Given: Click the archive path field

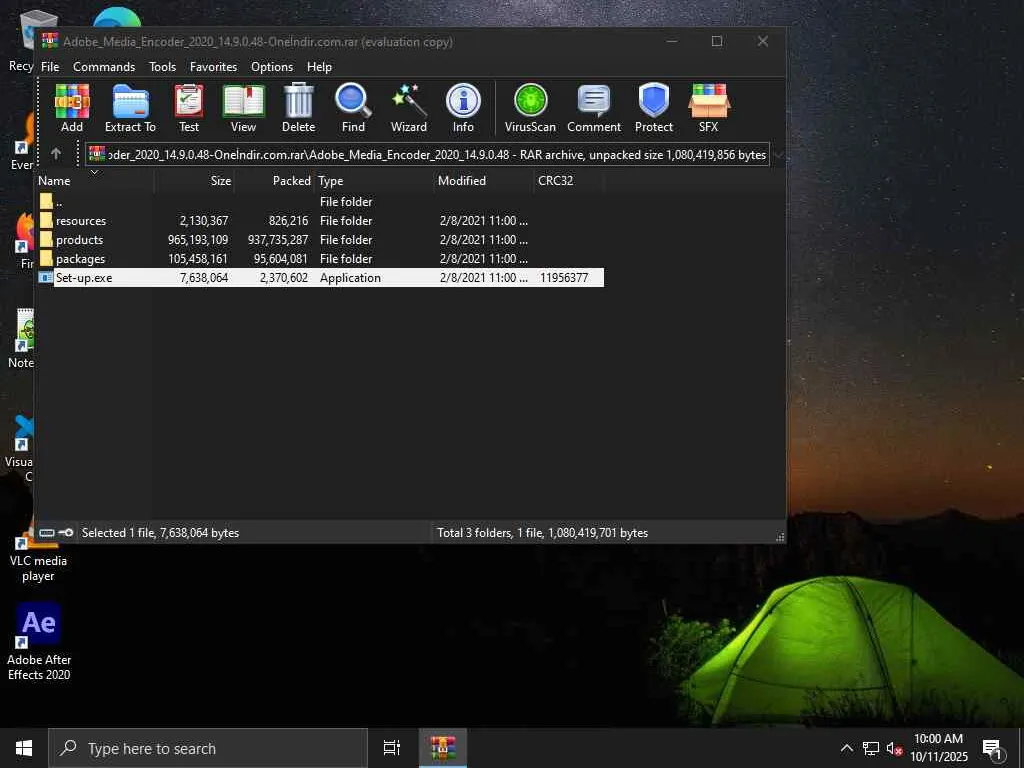Looking at the screenshot, I should 427,155.
